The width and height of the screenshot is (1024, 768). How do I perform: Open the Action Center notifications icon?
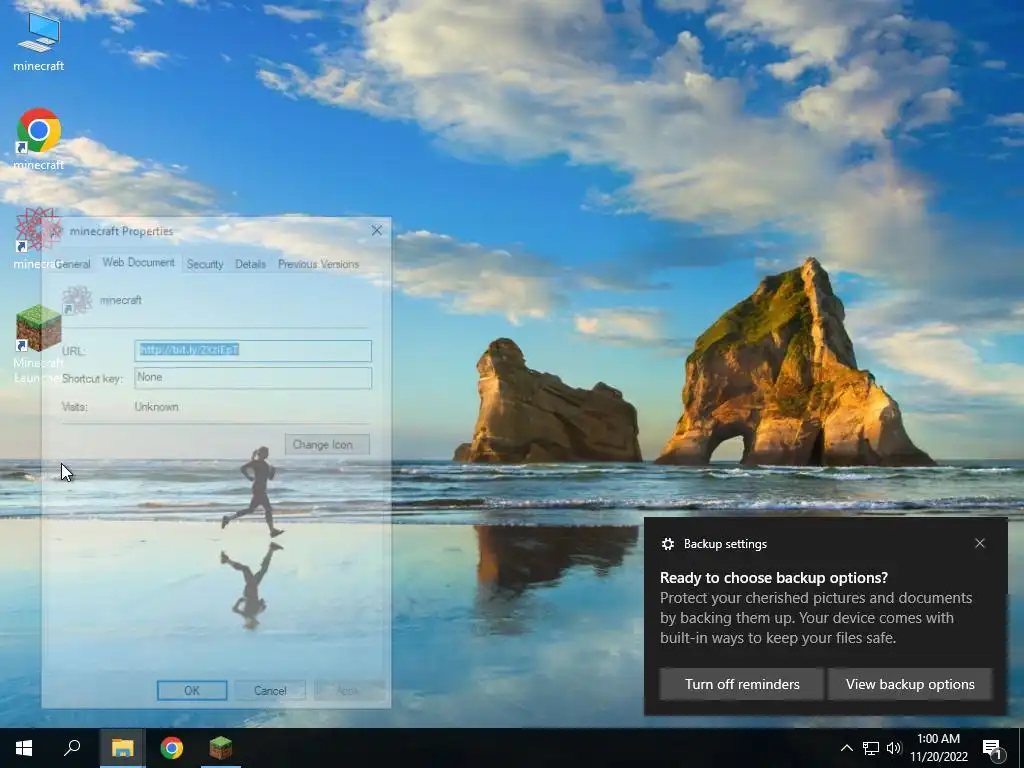pyautogui.click(x=993, y=748)
